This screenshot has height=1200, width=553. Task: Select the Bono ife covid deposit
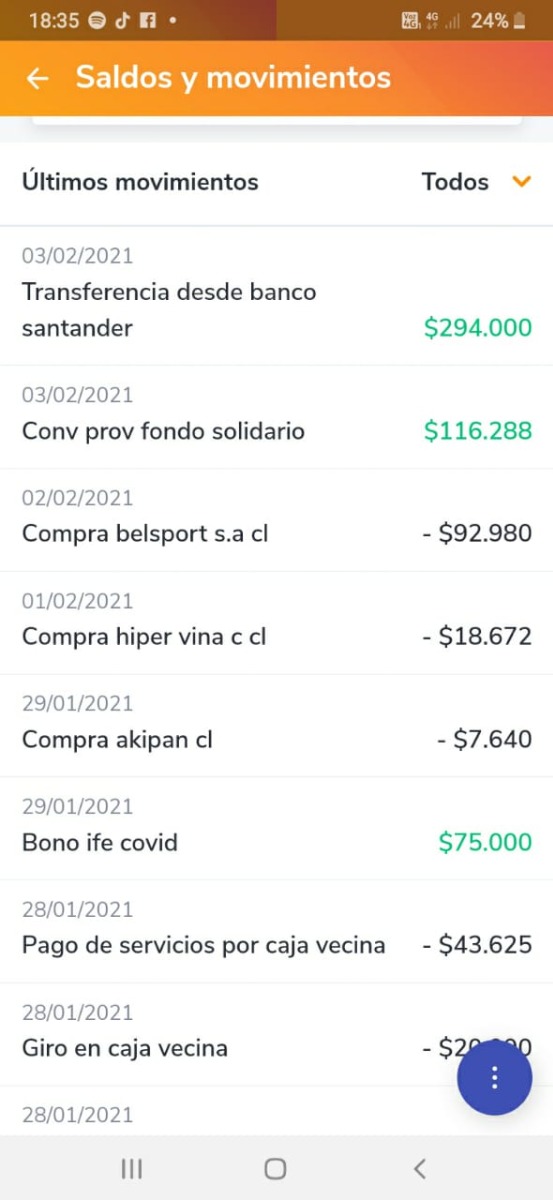276,829
